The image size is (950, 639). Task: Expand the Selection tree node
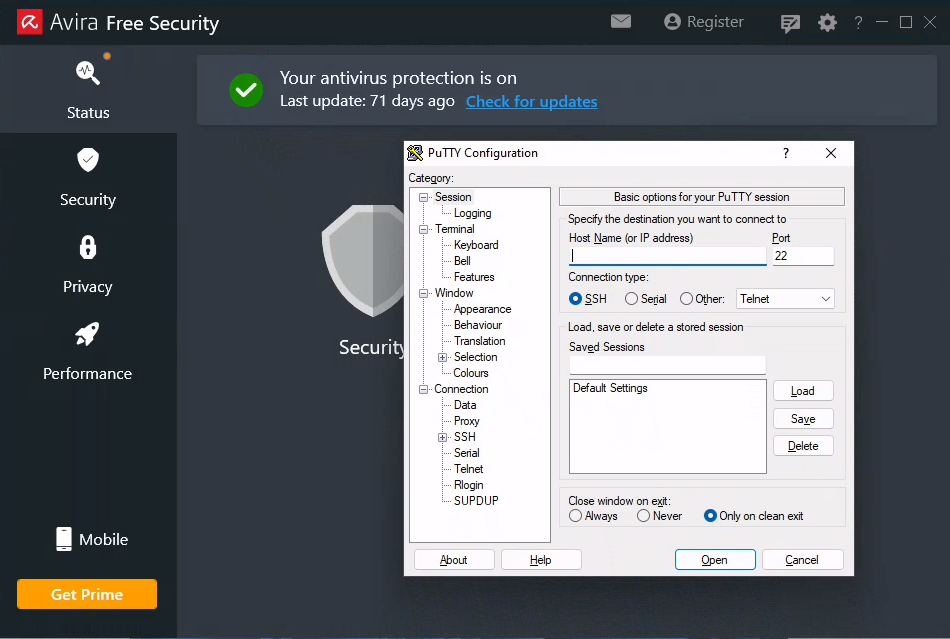442,357
